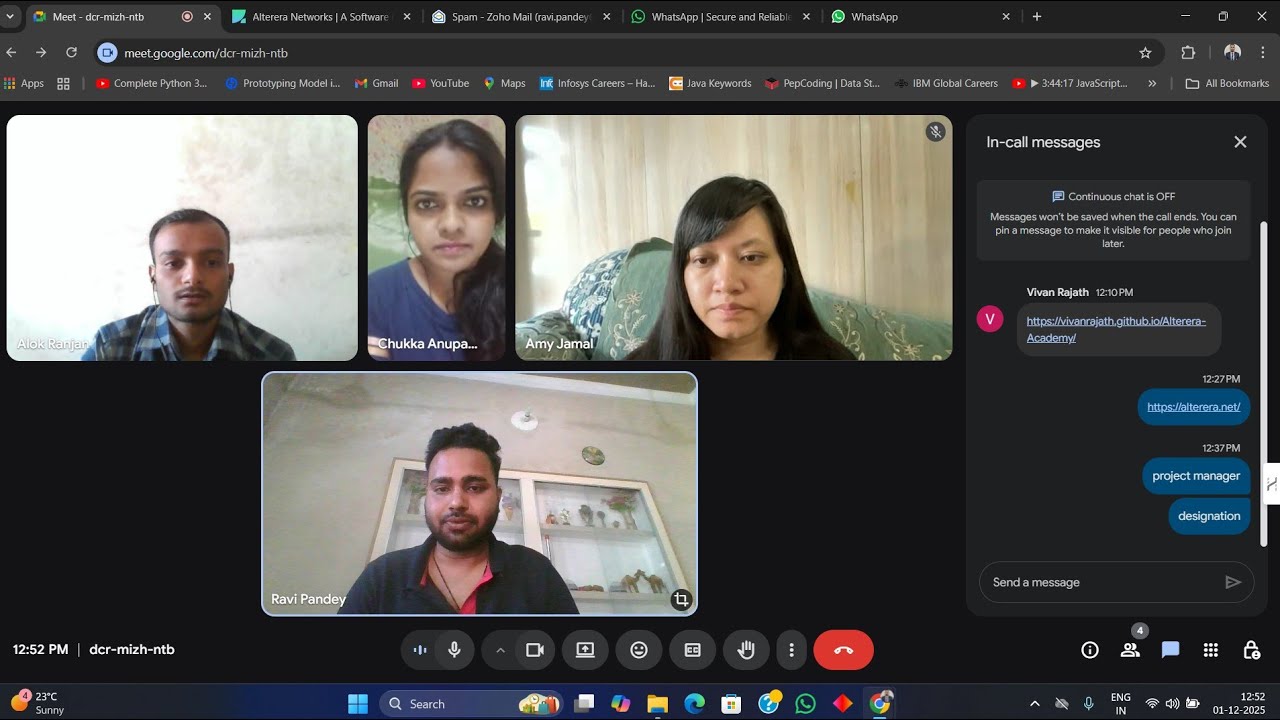The width and height of the screenshot is (1280, 720).
Task: Click the 'project manager' chat message
Action: click(x=1196, y=476)
